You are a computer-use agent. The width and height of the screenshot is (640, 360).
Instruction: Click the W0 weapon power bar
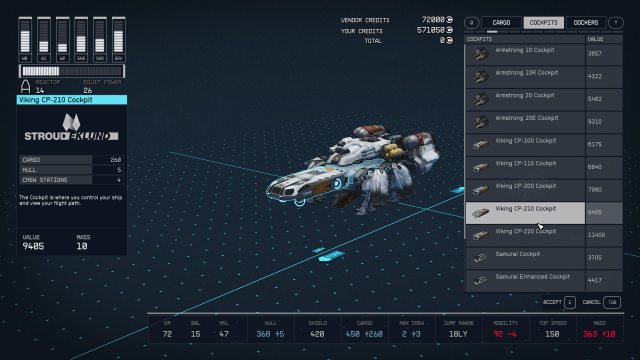pyautogui.click(x=25, y=40)
